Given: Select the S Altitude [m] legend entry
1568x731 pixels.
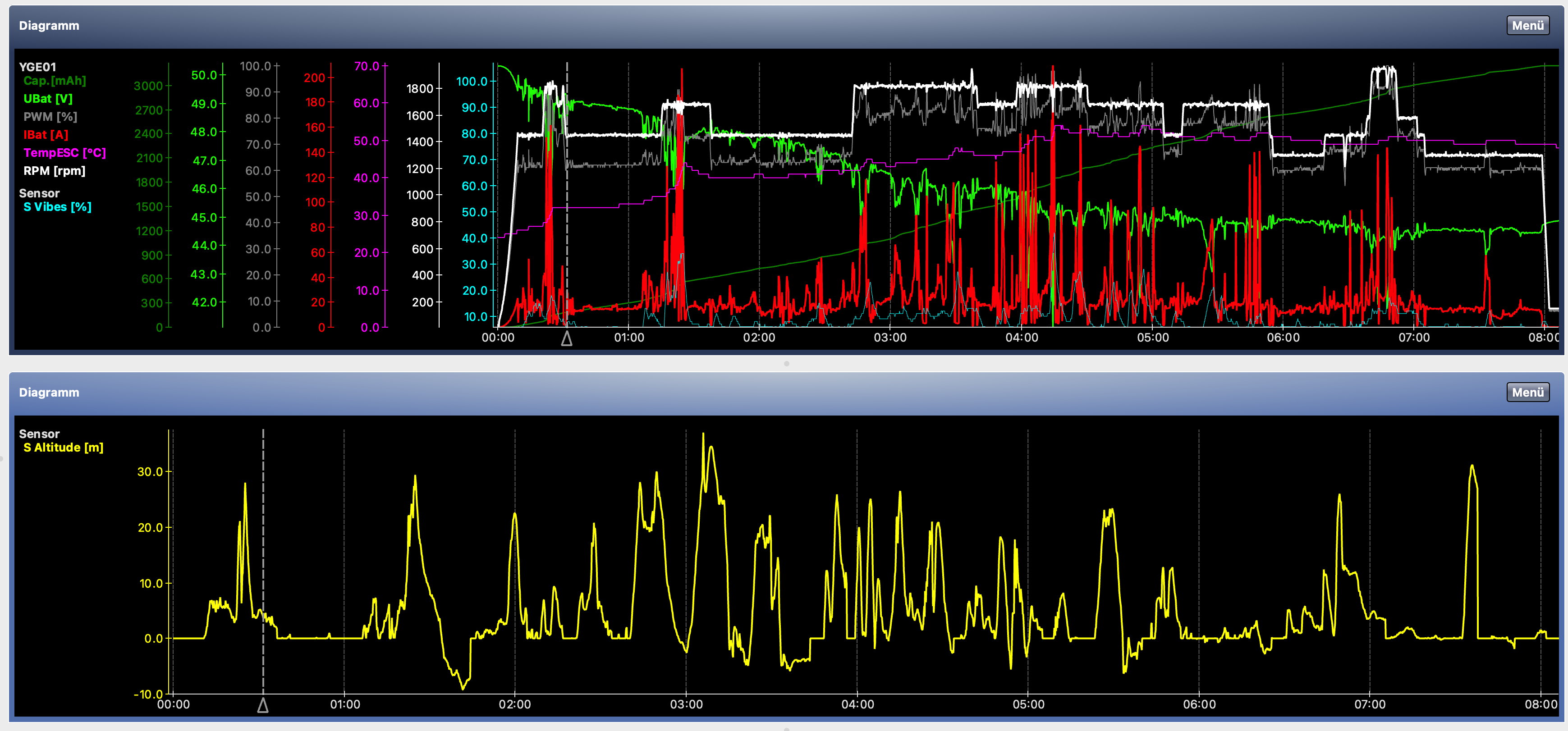Looking at the screenshot, I should pos(63,448).
